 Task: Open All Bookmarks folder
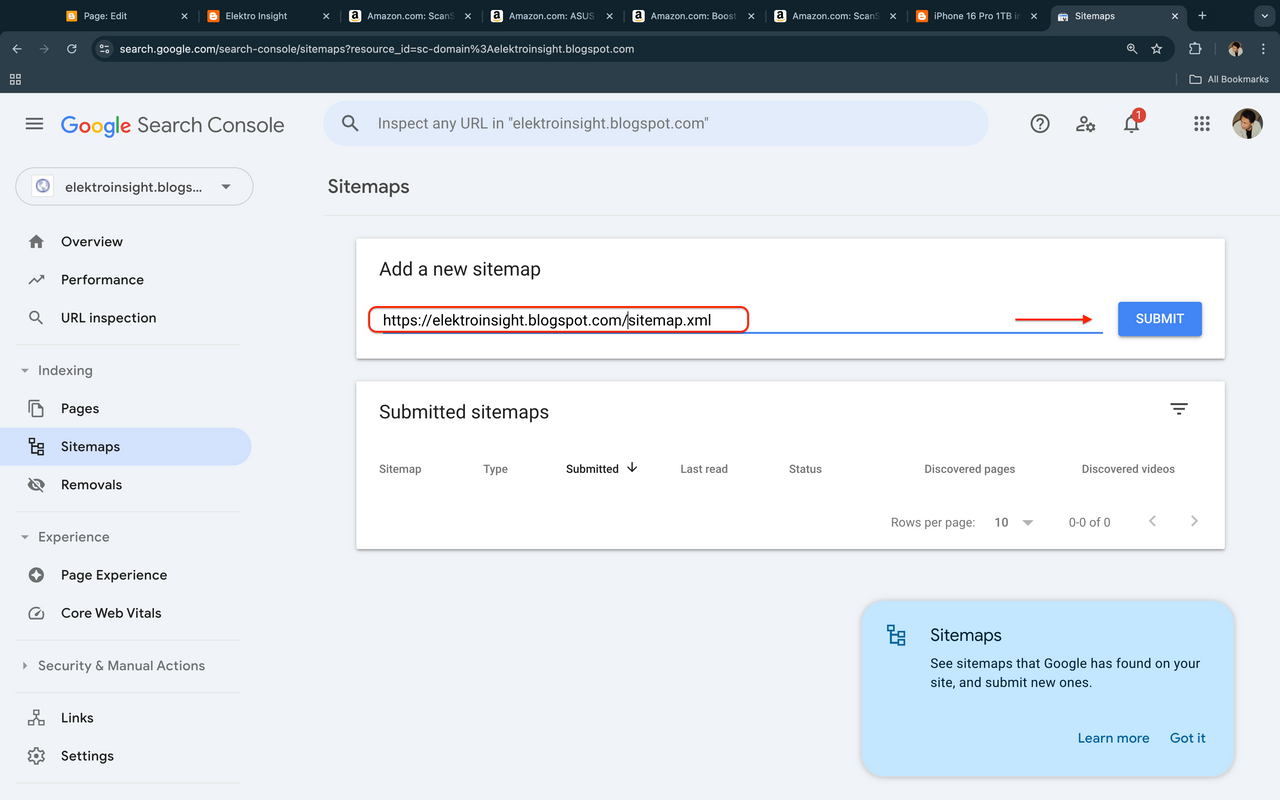click(x=1228, y=79)
